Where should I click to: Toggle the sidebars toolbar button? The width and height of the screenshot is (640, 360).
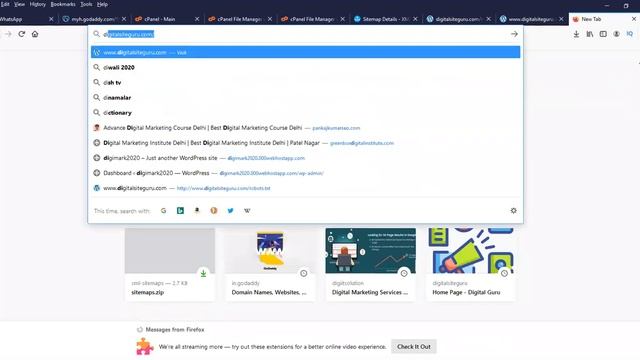tap(603, 34)
